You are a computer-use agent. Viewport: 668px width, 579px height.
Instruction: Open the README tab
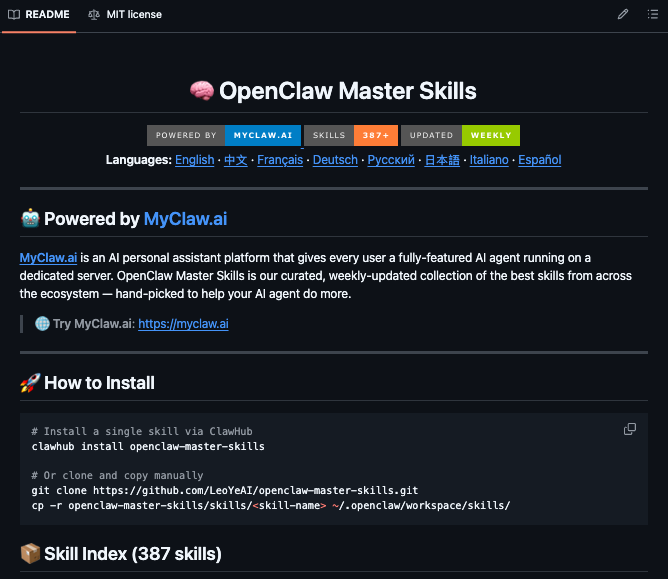click(x=39, y=14)
